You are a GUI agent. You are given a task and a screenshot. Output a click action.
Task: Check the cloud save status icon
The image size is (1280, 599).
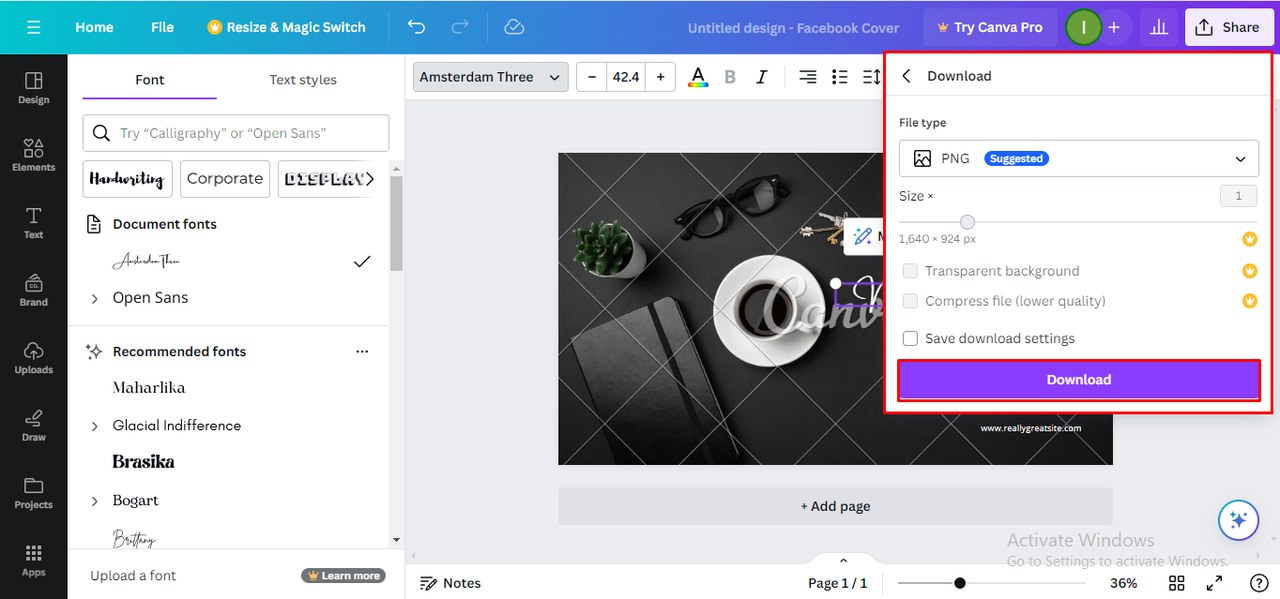click(514, 27)
